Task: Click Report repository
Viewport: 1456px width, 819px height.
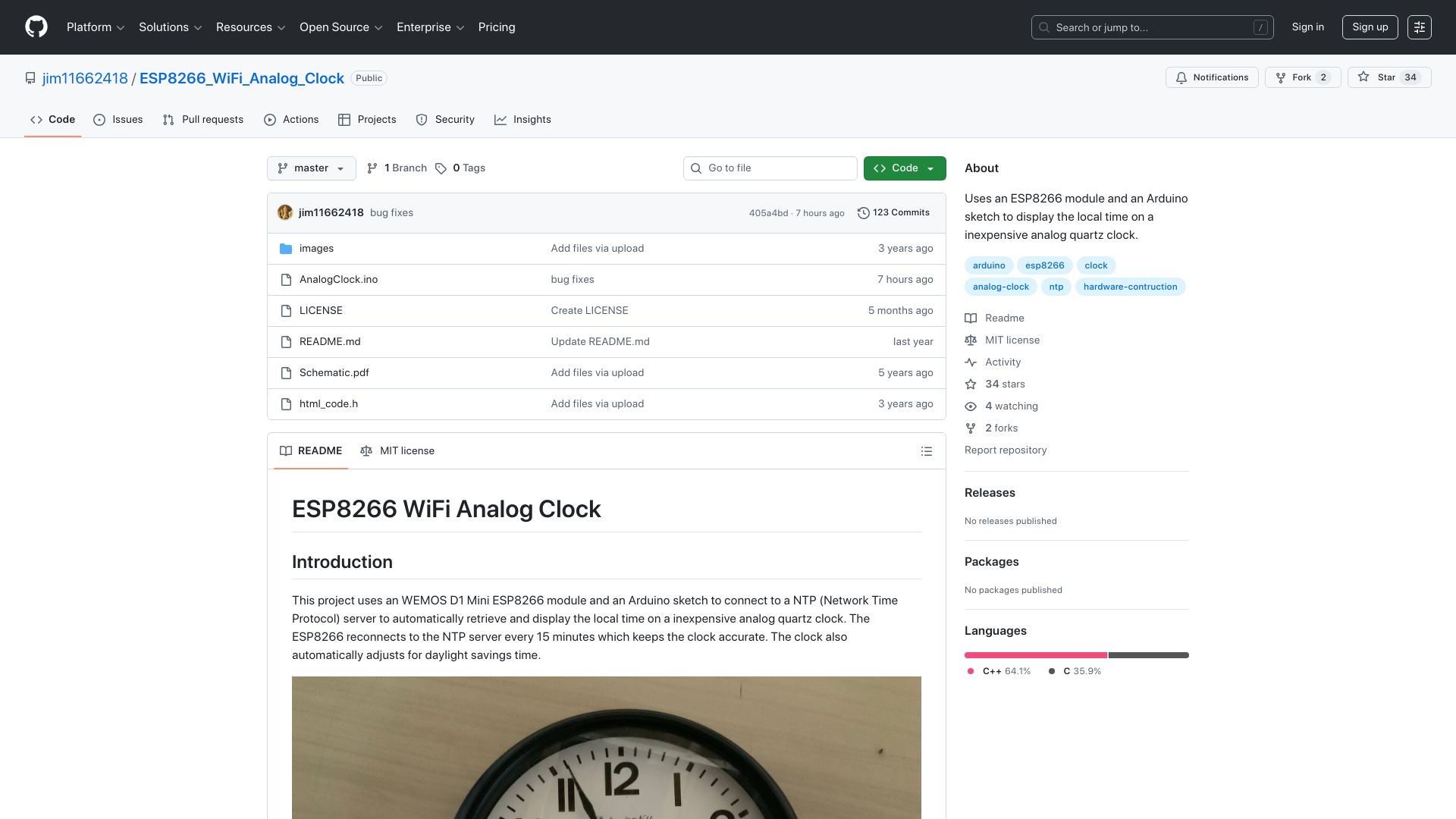Action: (1006, 450)
